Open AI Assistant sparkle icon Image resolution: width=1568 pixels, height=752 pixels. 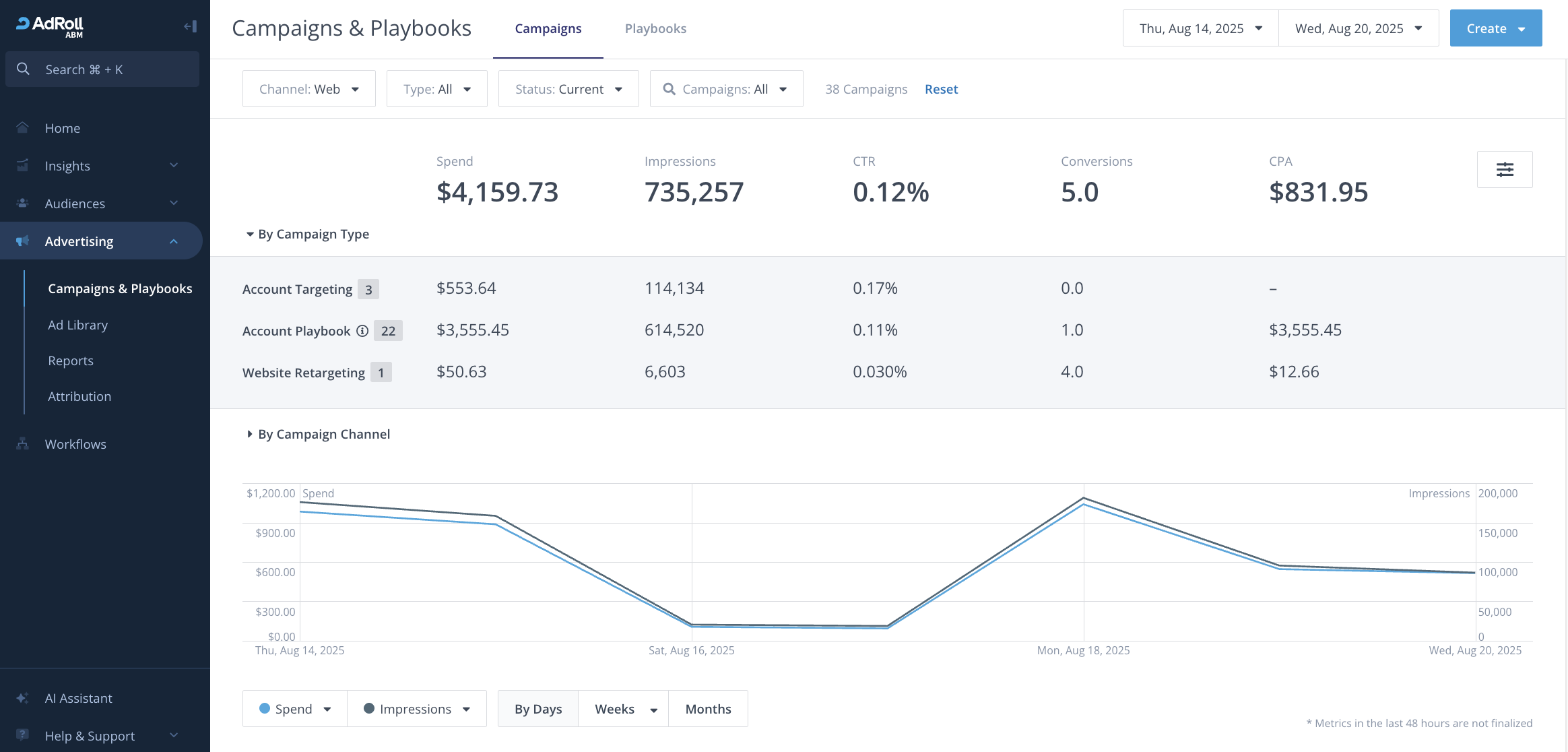point(23,698)
